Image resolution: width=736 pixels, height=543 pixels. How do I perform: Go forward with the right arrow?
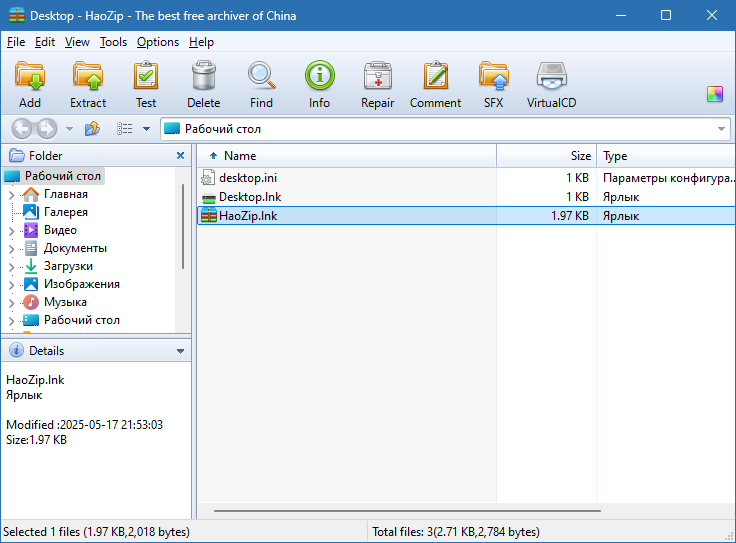46,129
